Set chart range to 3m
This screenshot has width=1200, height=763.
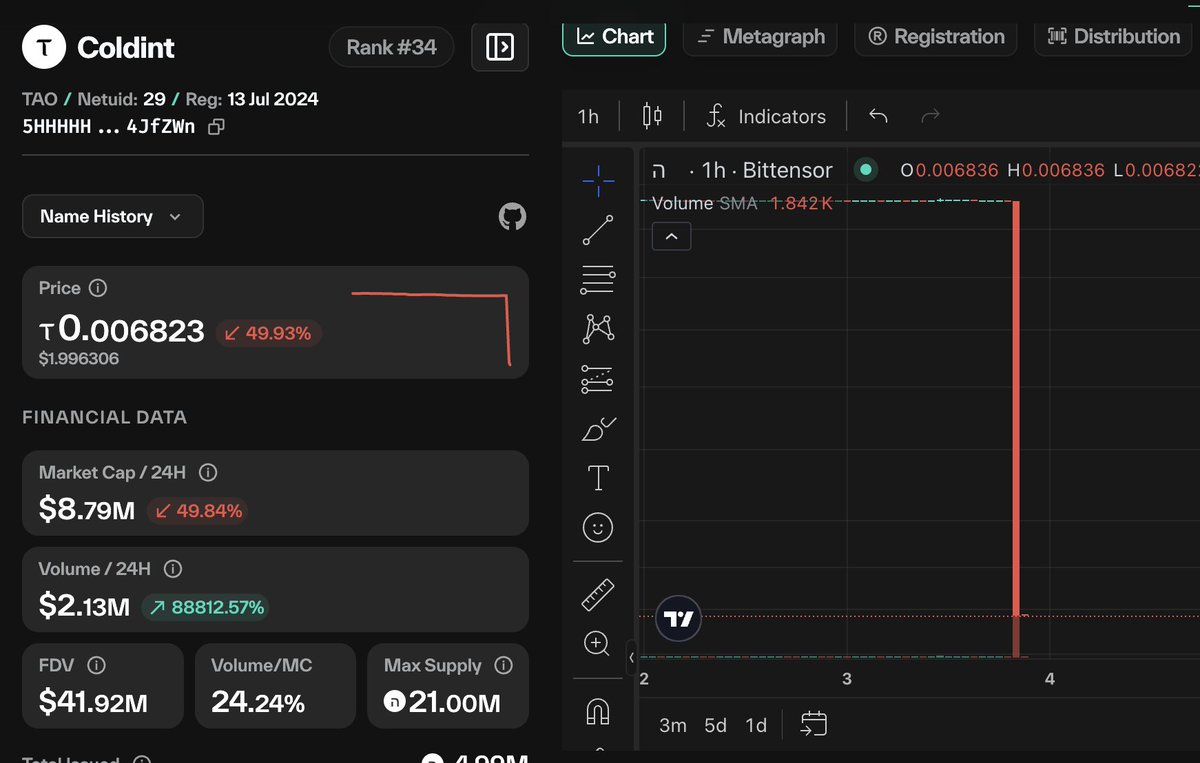click(673, 725)
